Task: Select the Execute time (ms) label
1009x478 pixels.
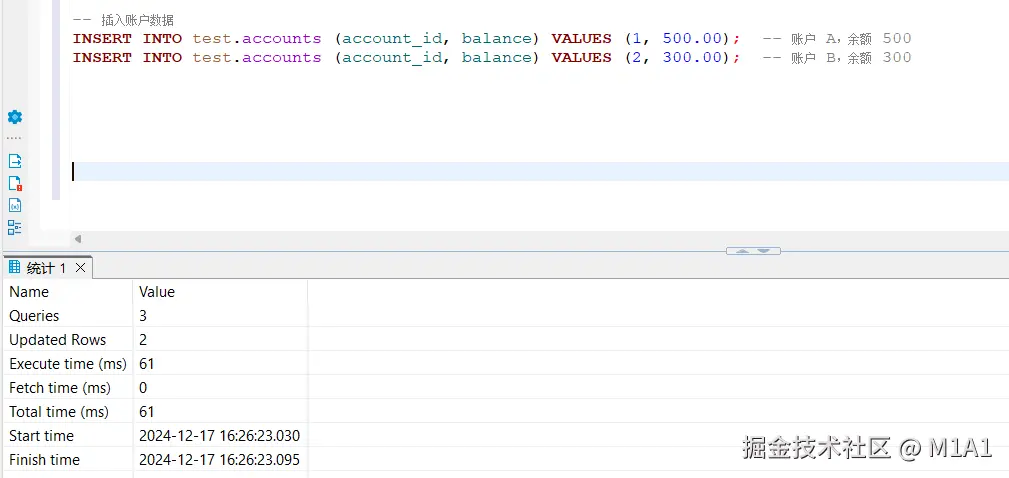Action: click(x=68, y=364)
